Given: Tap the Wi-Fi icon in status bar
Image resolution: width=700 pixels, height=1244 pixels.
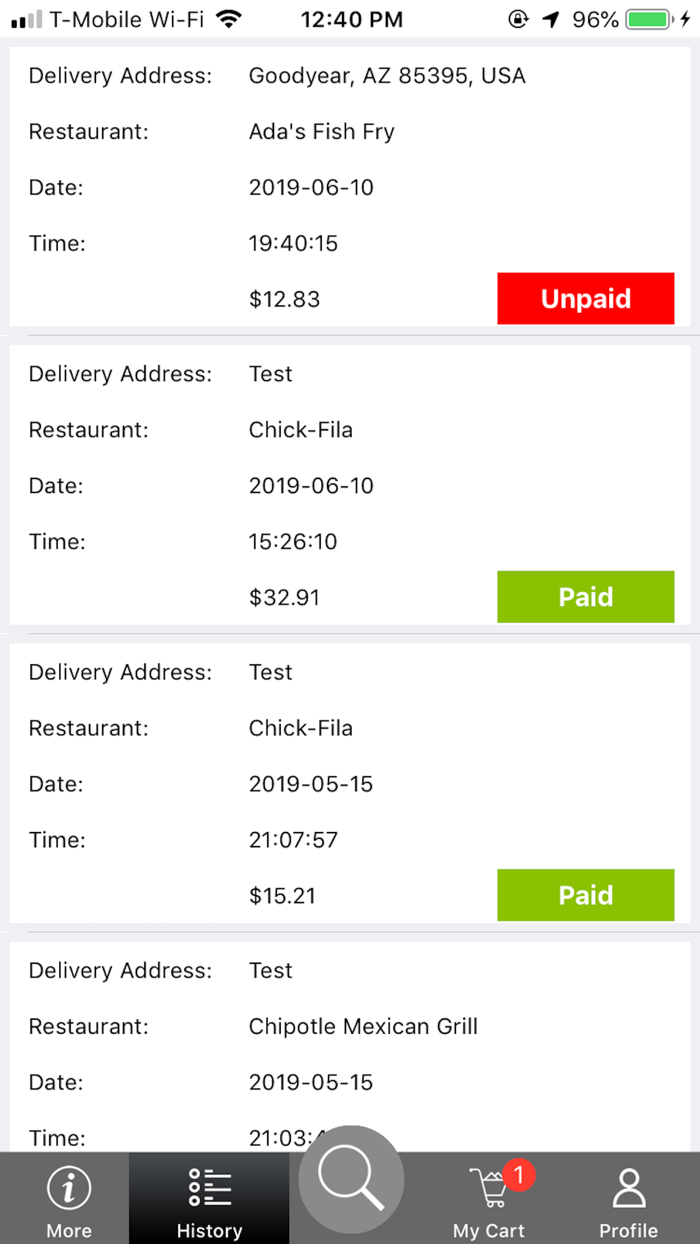Looking at the screenshot, I should coord(231,17).
